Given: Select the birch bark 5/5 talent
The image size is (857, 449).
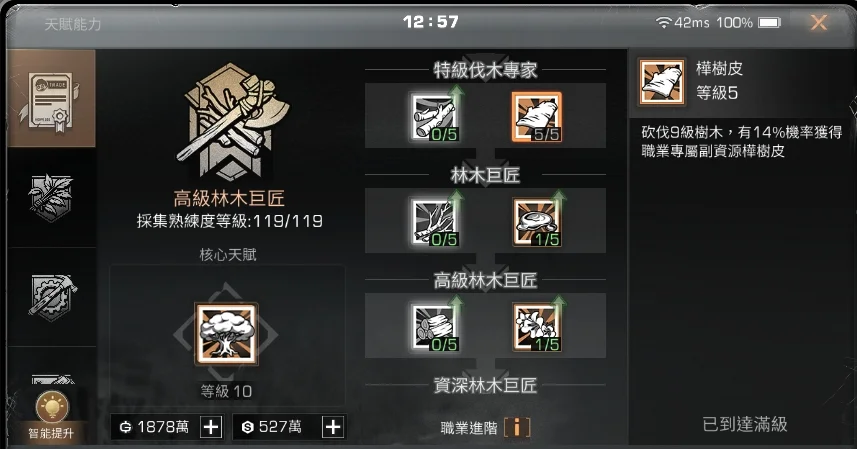Looking at the screenshot, I should (x=537, y=117).
